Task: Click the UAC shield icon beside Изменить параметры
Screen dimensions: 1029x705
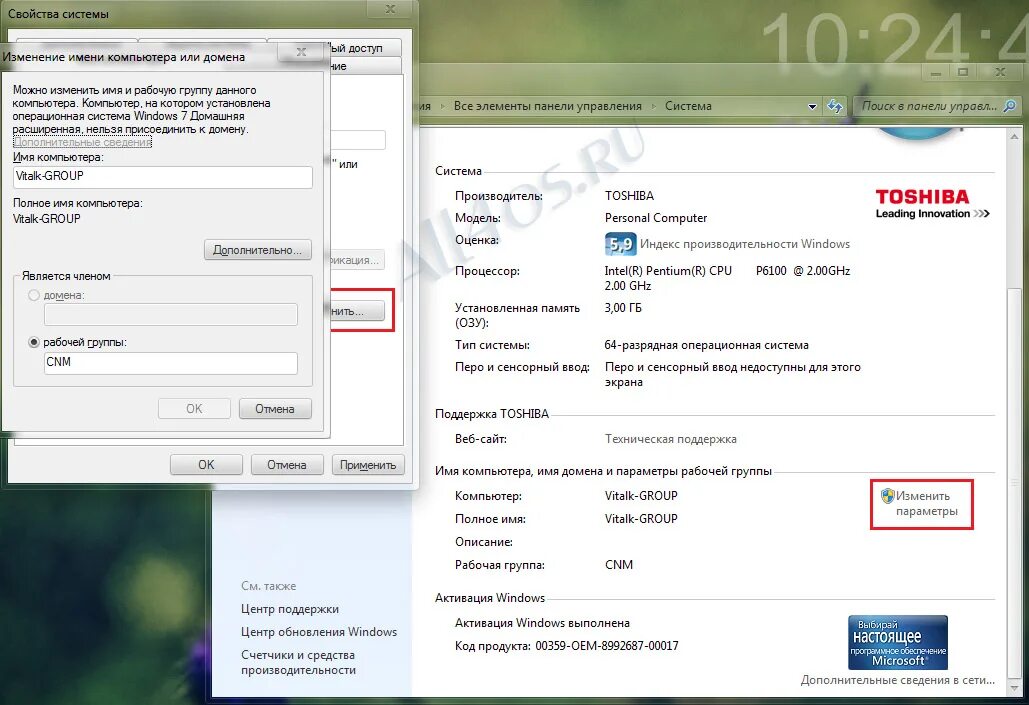Action: (888, 496)
